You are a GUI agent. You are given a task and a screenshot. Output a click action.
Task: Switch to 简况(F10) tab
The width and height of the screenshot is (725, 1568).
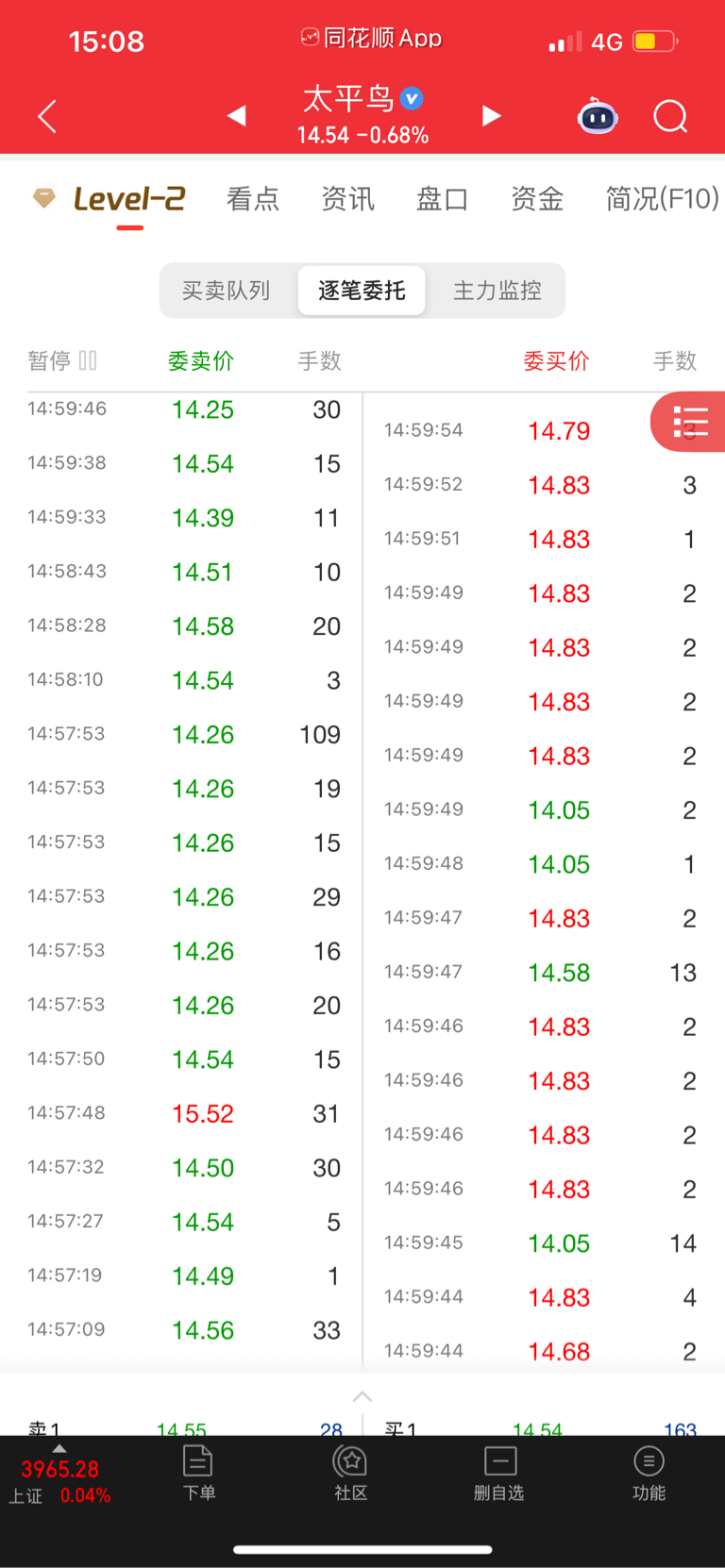coord(662,199)
